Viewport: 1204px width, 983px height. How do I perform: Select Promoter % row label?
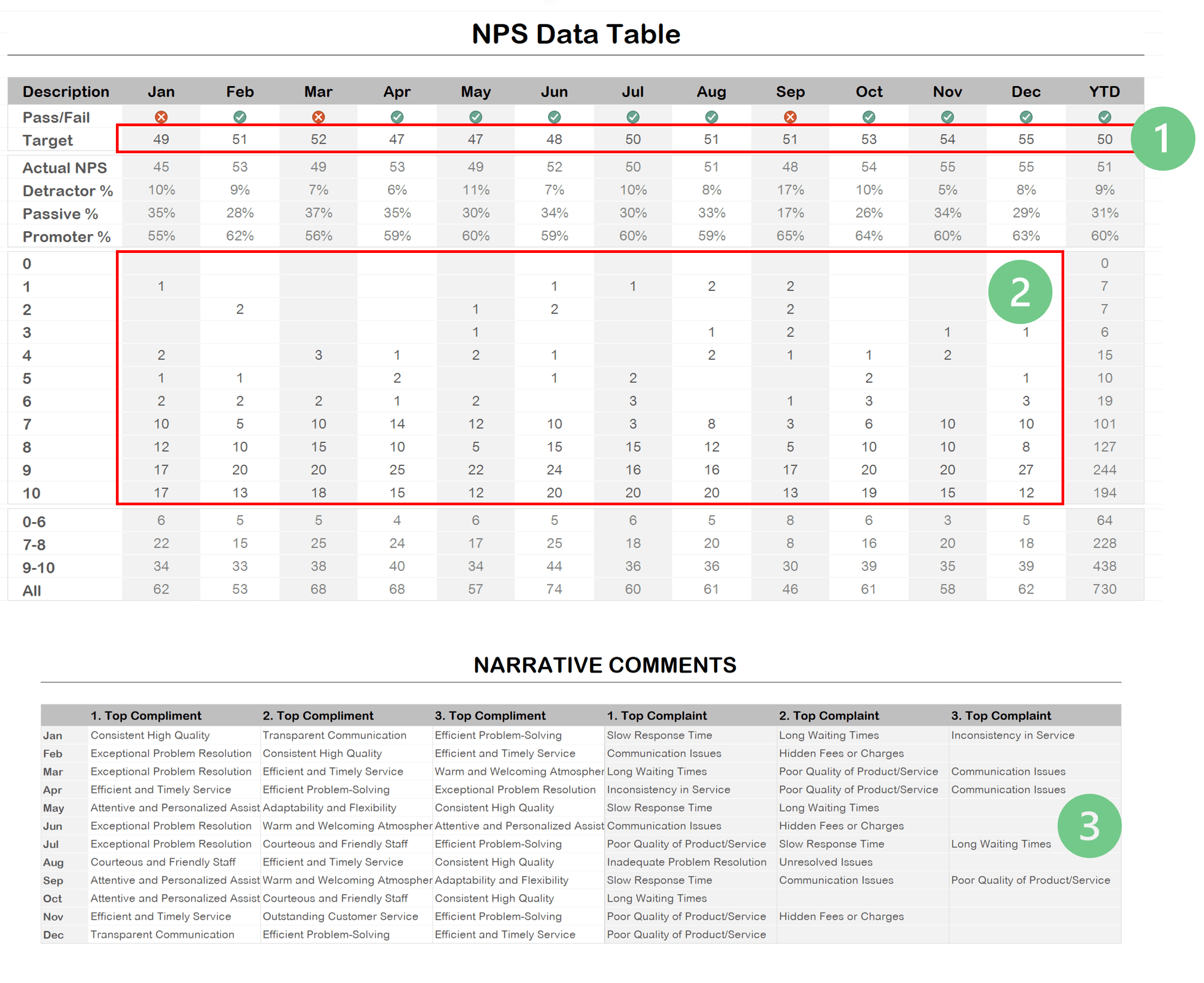point(66,237)
